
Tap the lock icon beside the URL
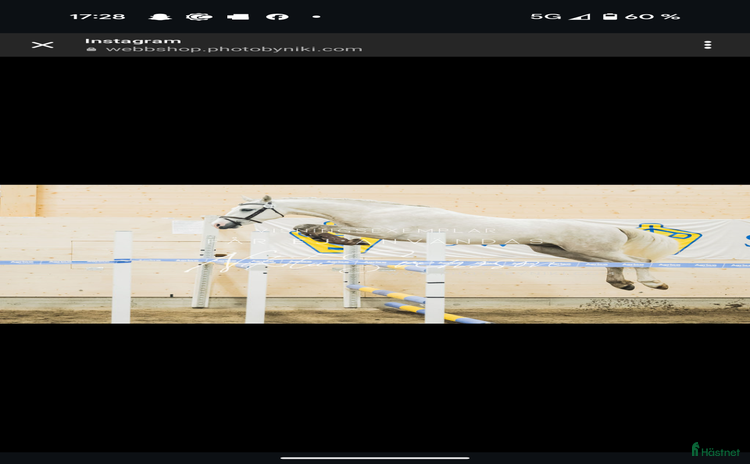(x=91, y=49)
